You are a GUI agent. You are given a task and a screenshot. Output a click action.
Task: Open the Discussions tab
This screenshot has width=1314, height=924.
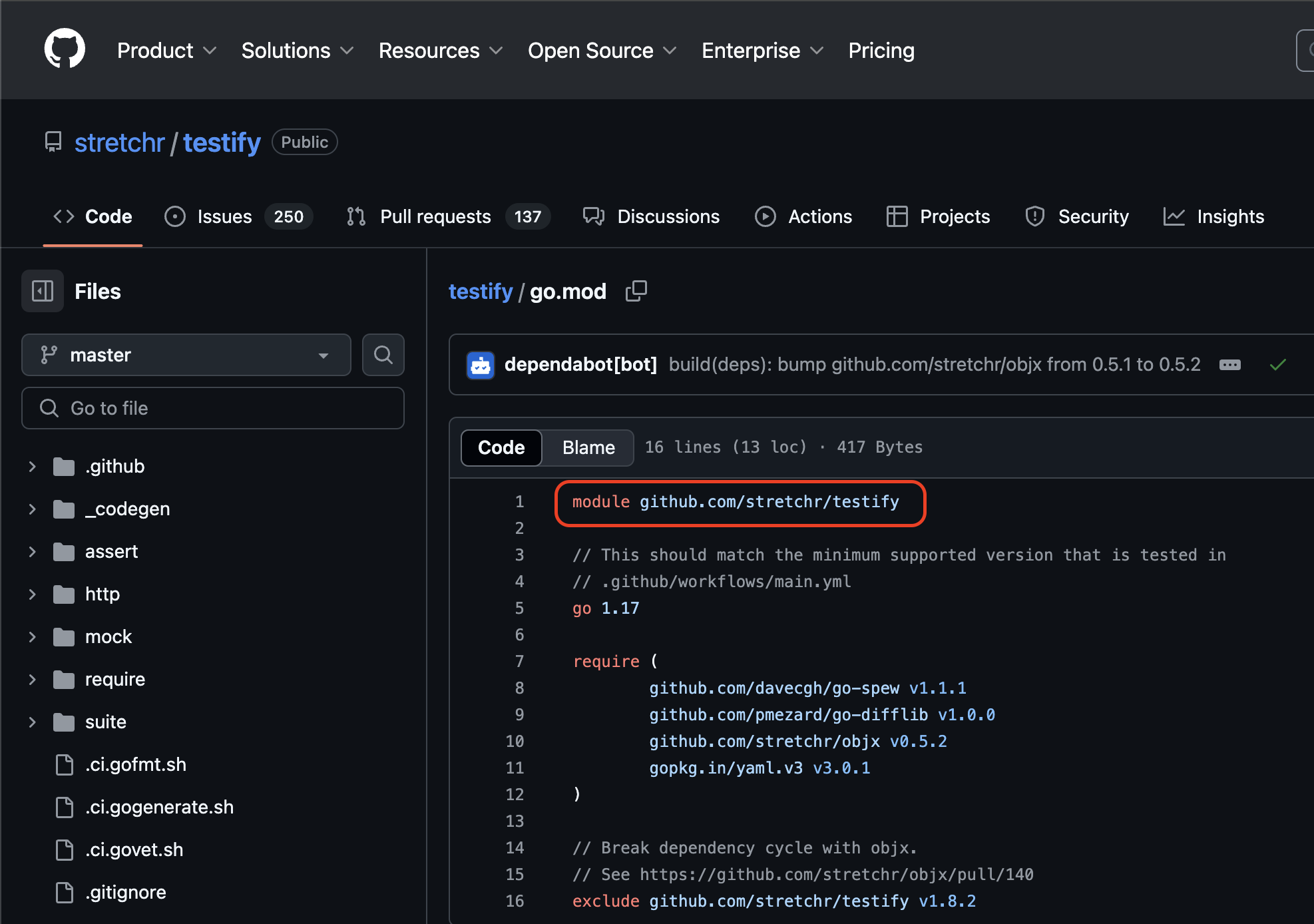click(x=651, y=216)
